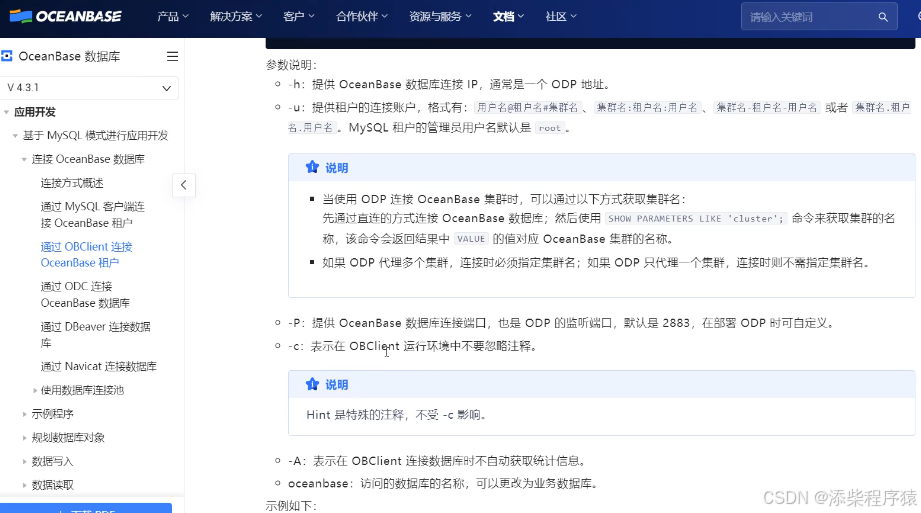This screenshot has height=513, width=921.
Task: Click the SHOW PARAMETERS LIKE 'cluster' code
Action: (x=696, y=219)
